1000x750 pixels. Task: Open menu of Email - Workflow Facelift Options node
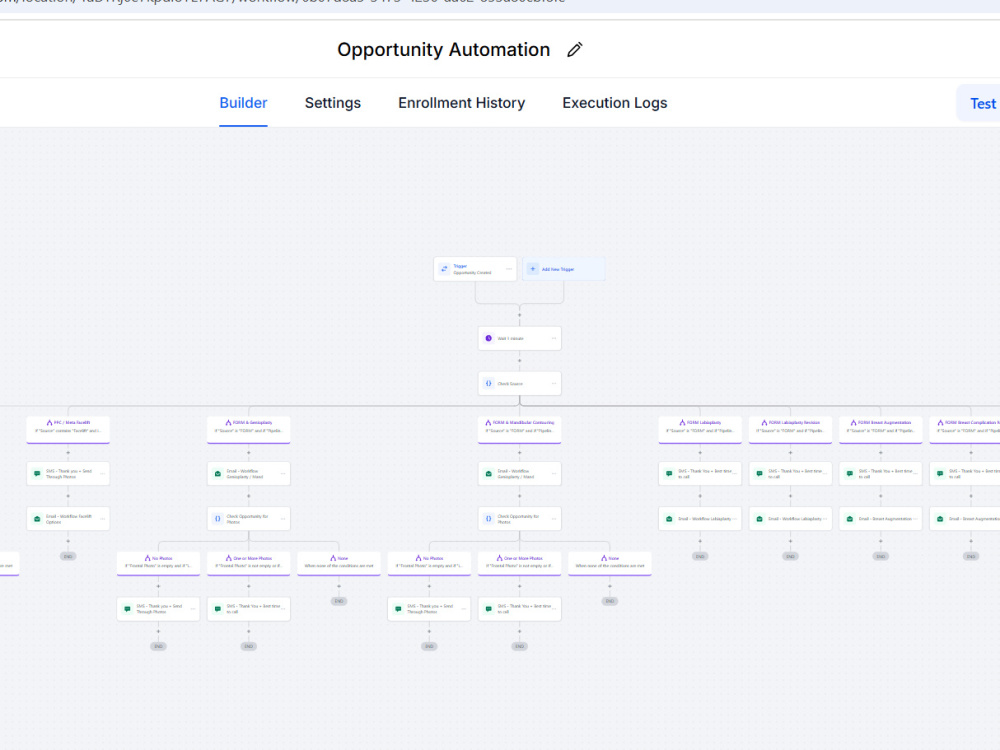coord(103,519)
